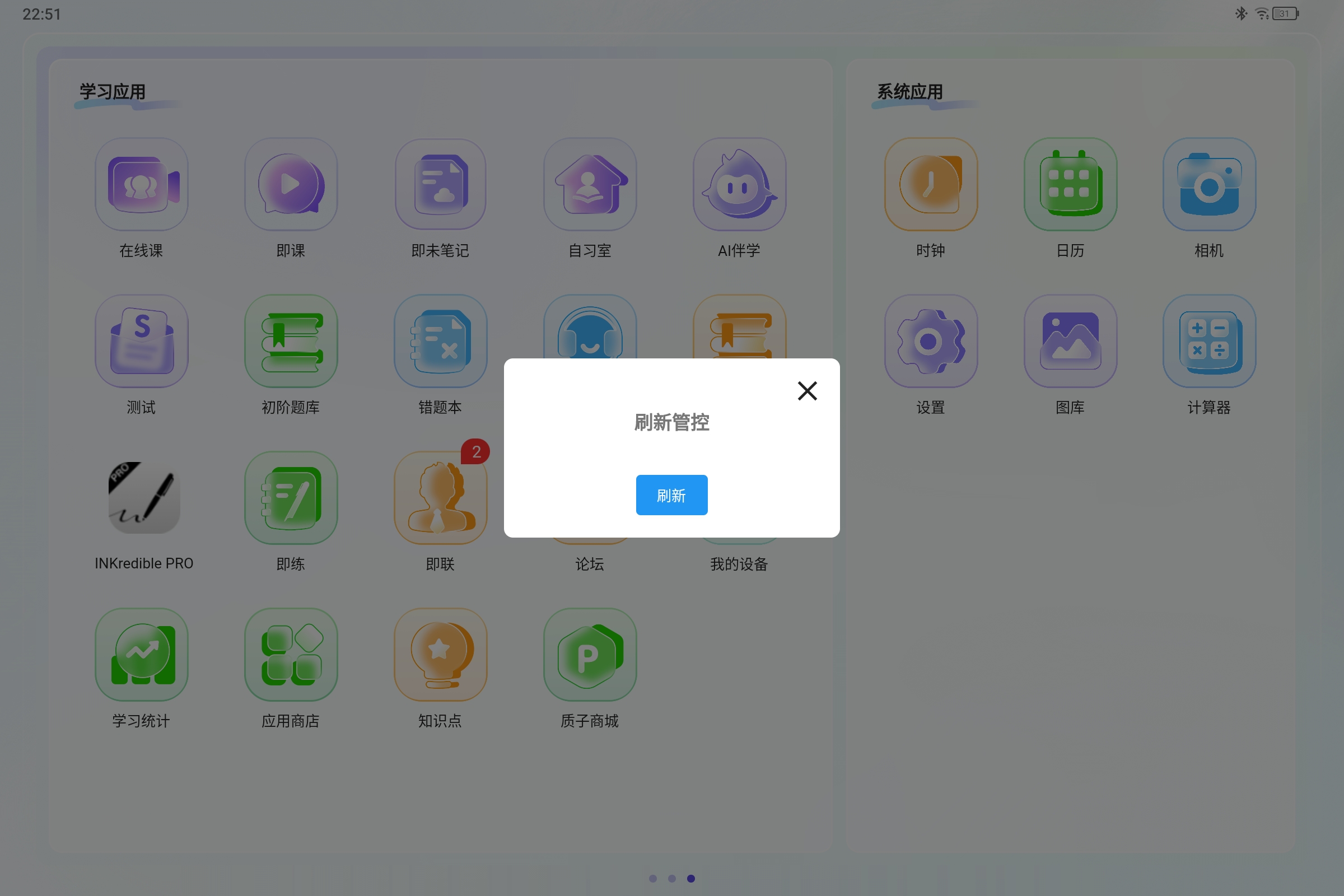Click the 论坛 label

590,564
